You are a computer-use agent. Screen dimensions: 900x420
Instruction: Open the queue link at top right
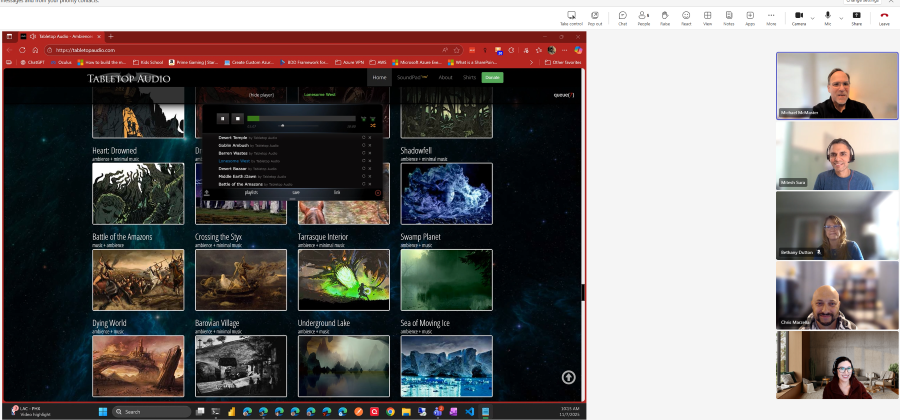(x=564, y=95)
